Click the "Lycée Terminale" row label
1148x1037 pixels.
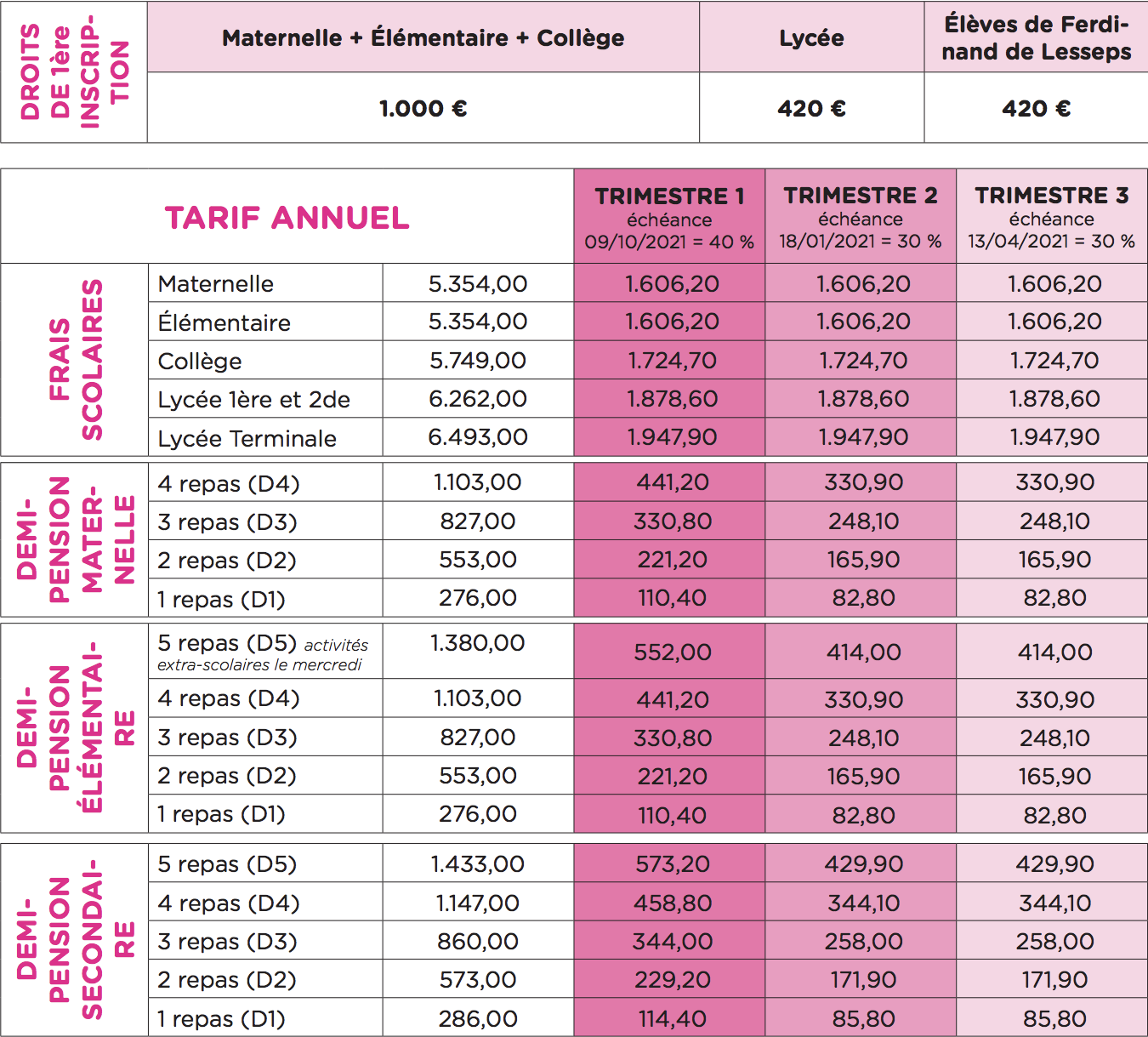(247, 438)
